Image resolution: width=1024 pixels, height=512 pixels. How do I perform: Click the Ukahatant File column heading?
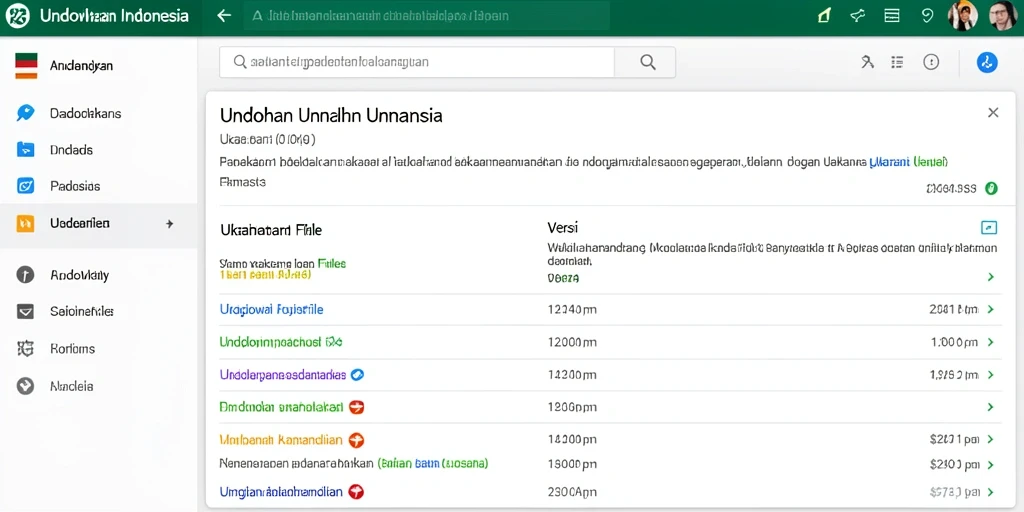coord(271,230)
